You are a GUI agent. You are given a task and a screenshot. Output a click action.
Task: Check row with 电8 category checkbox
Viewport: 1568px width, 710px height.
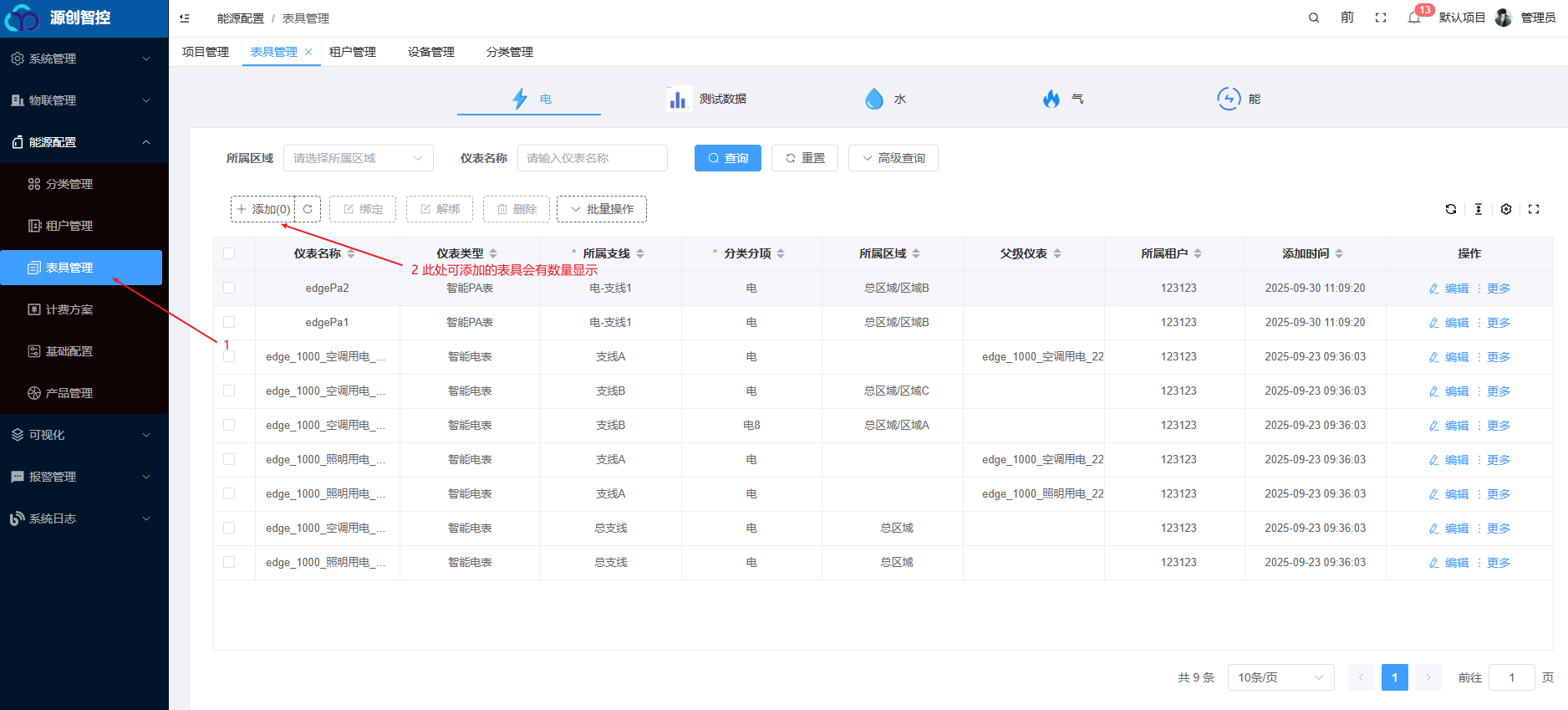click(229, 425)
